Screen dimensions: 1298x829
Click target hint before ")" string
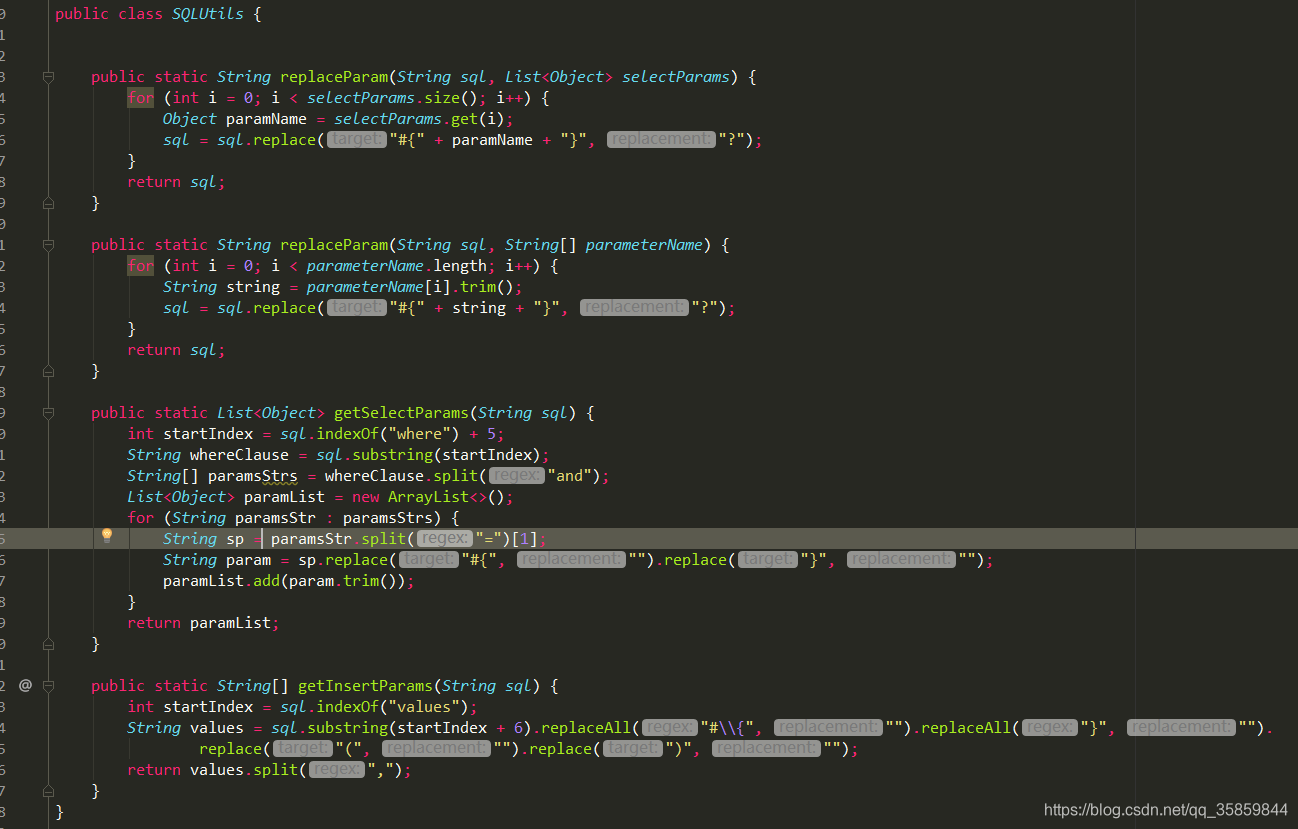pyautogui.click(x=632, y=749)
